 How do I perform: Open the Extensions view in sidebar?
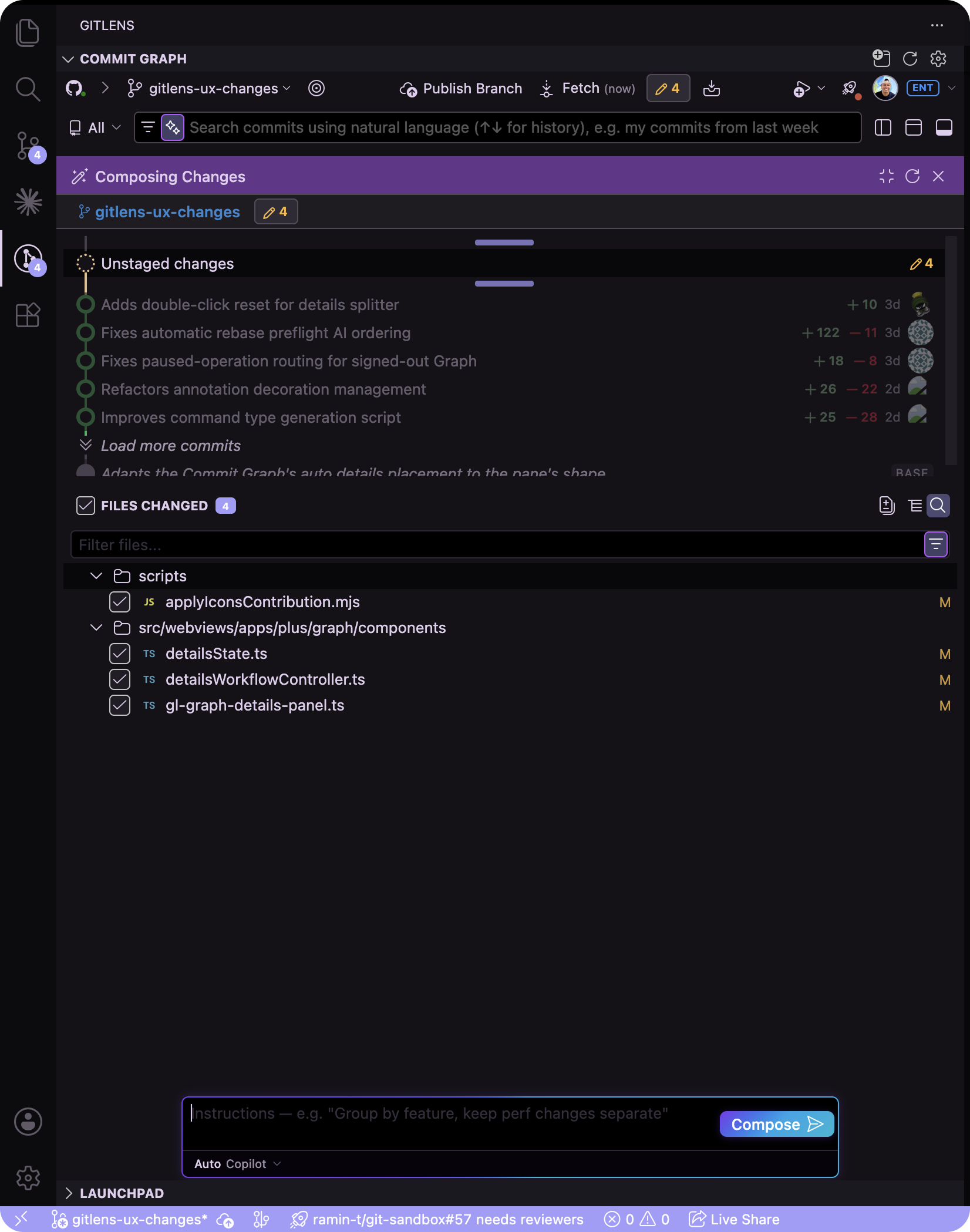point(28,315)
